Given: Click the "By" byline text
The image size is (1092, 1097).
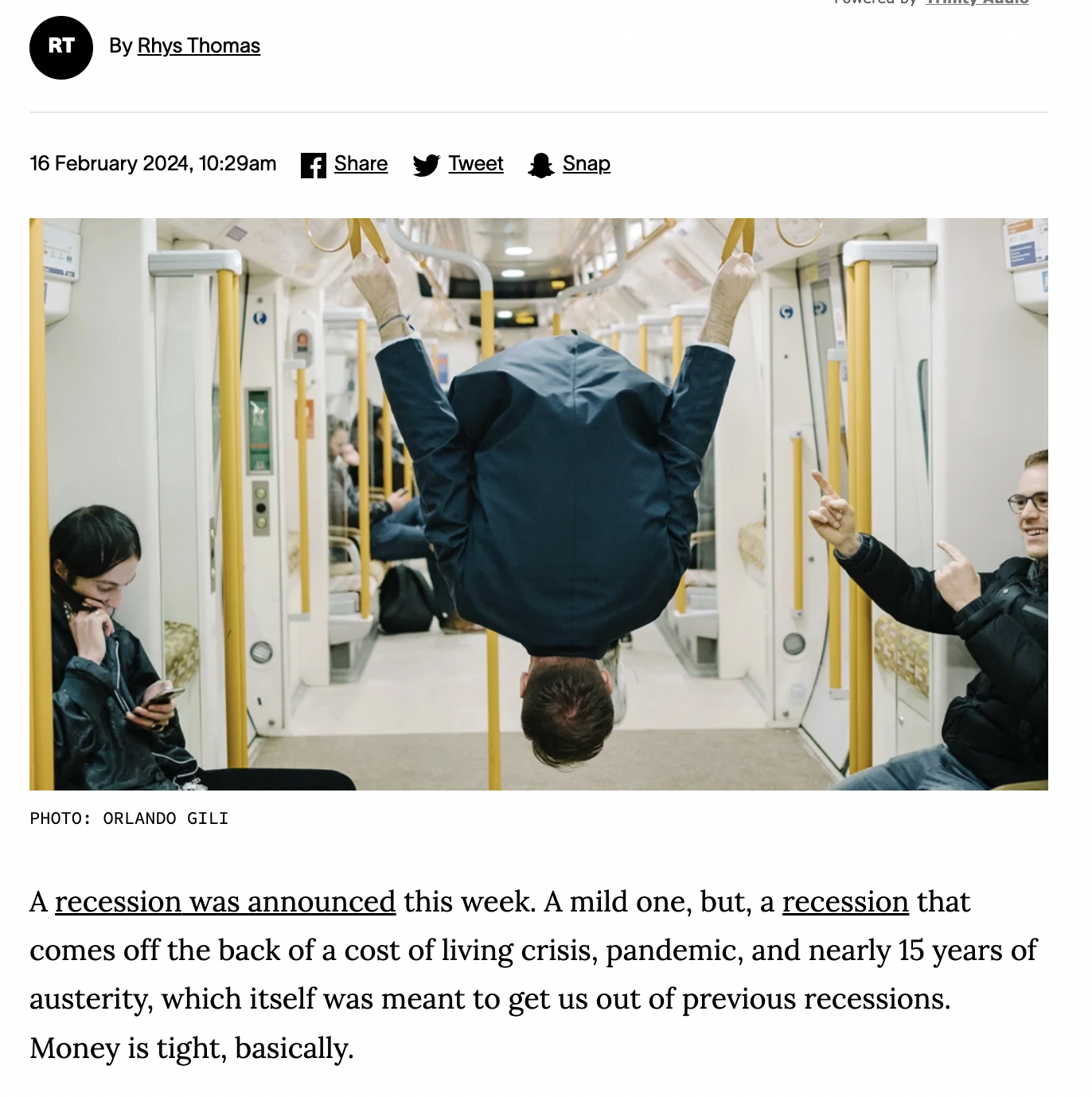Looking at the screenshot, I should 121,46.
